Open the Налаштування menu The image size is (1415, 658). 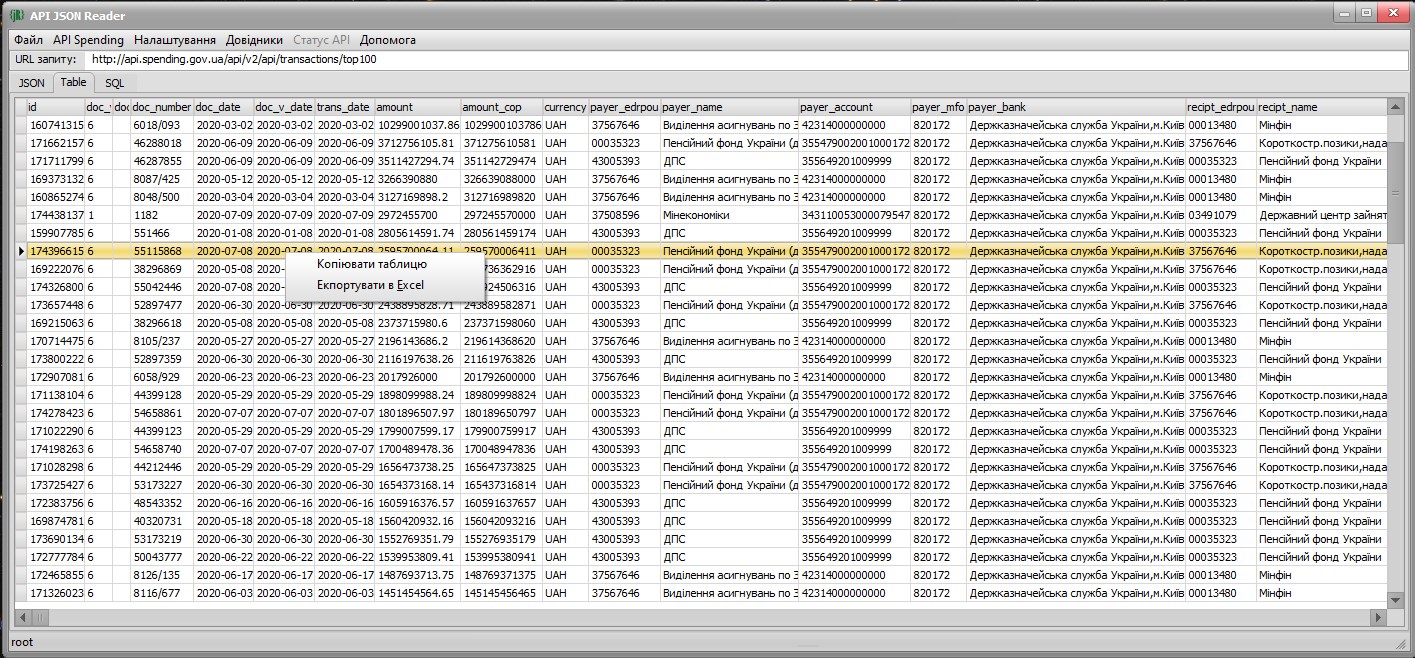175,40
